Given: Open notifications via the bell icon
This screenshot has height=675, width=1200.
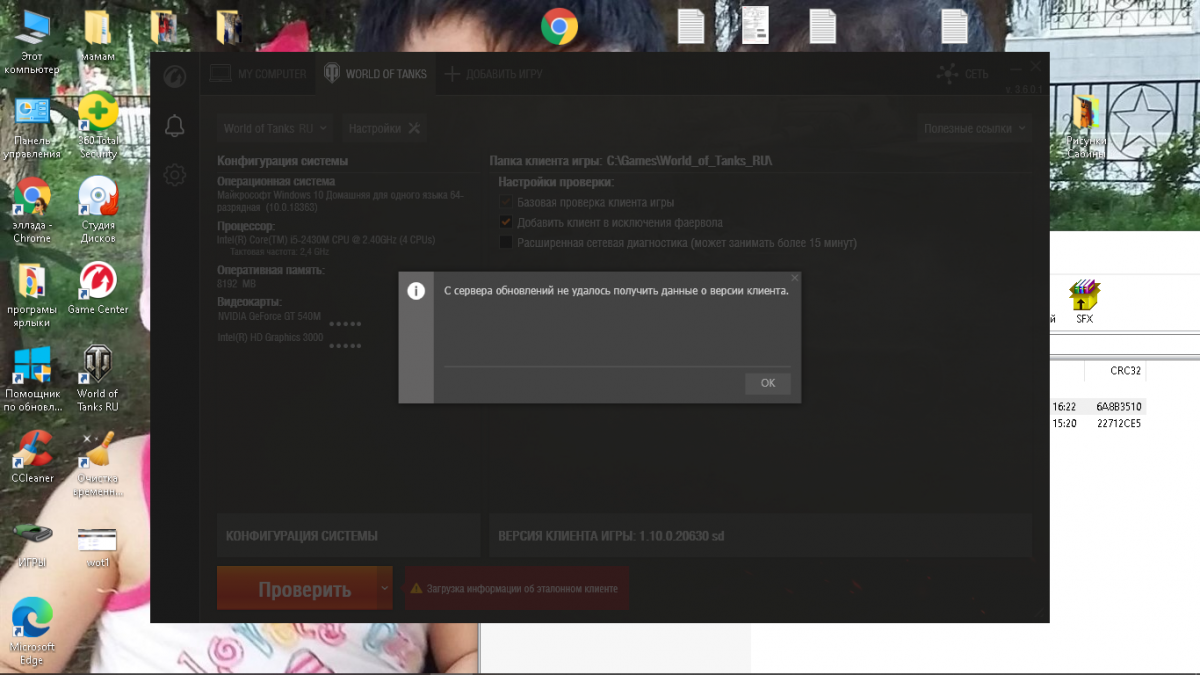Looking at the screenshot, I should [x=174, y=126].
